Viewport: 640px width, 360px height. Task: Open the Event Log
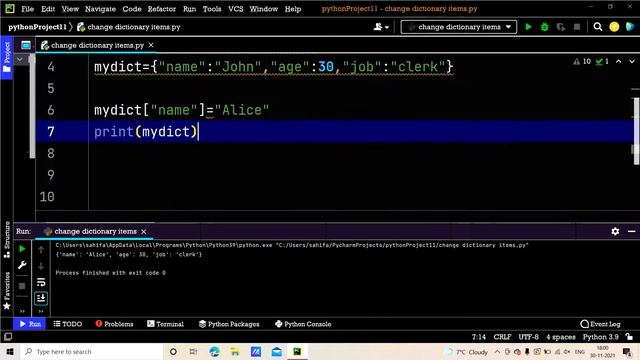600,324
